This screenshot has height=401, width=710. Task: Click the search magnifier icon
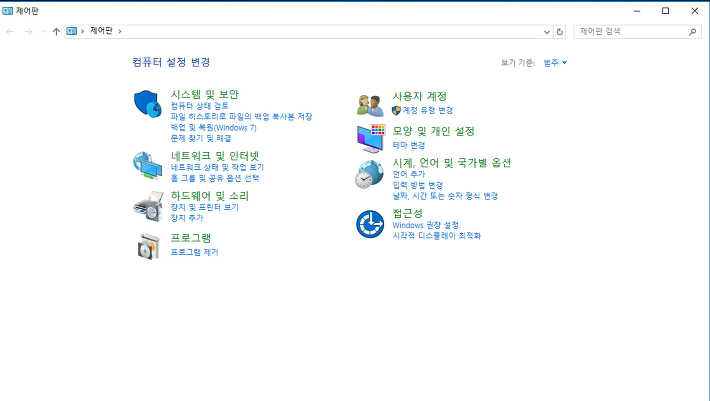click(x=692, y=32)
